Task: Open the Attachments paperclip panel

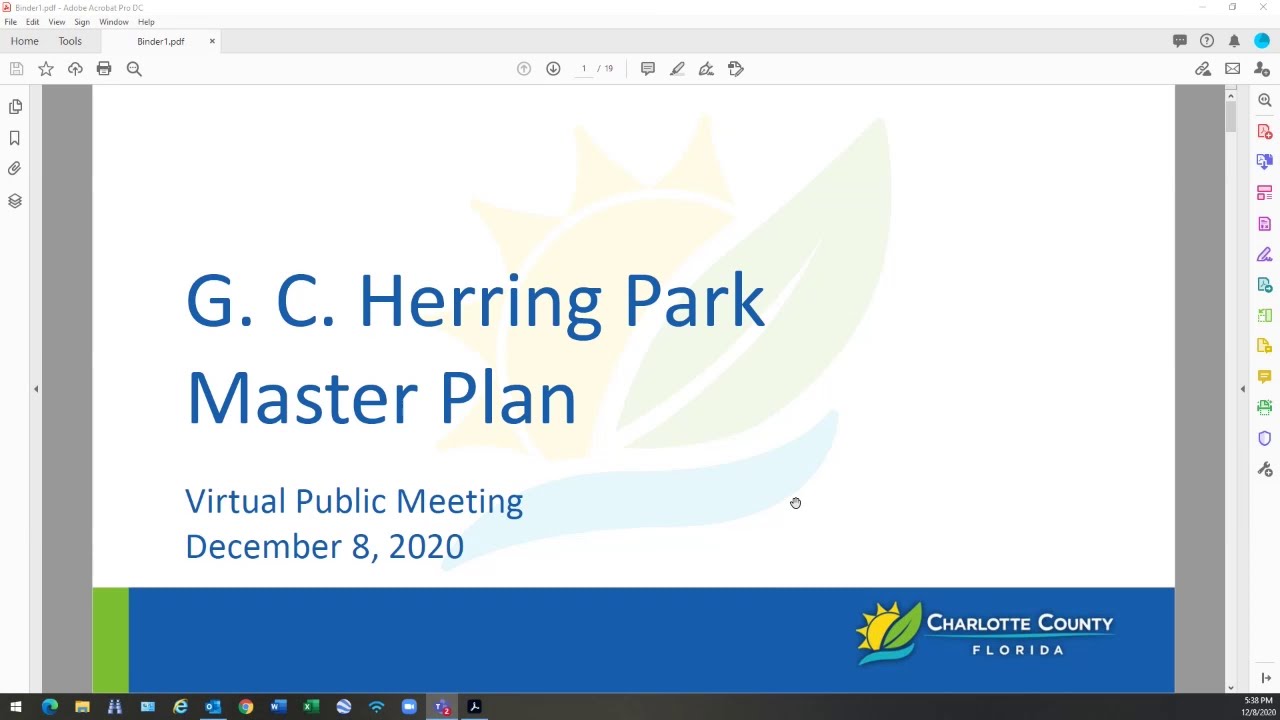Action: pyautogui.click(x=15, y=169)
